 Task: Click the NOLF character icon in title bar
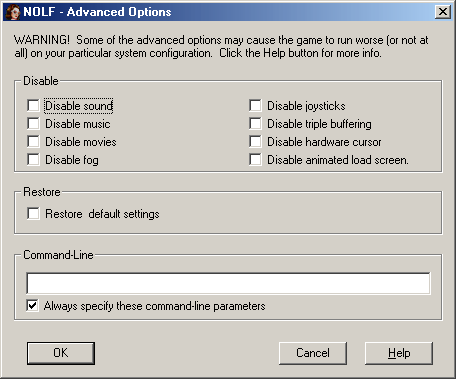(x=13, y=12)
